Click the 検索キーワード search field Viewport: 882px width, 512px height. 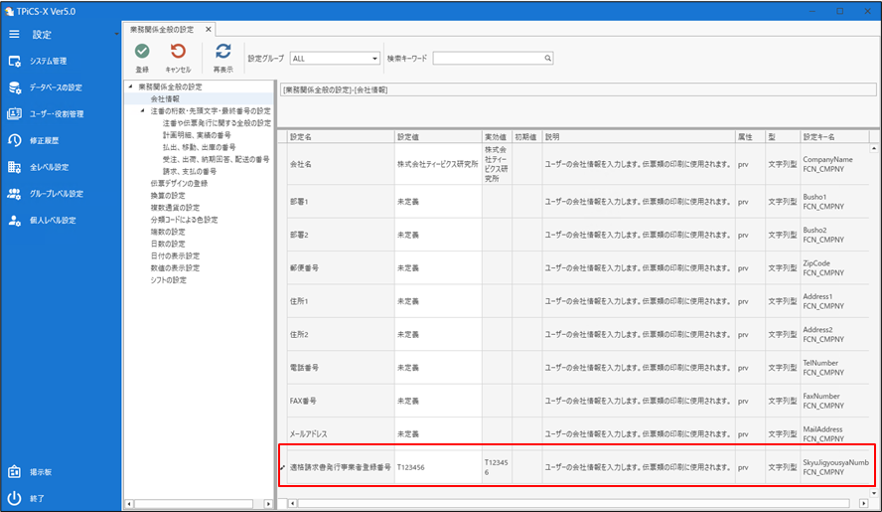(x=488, y=59)
